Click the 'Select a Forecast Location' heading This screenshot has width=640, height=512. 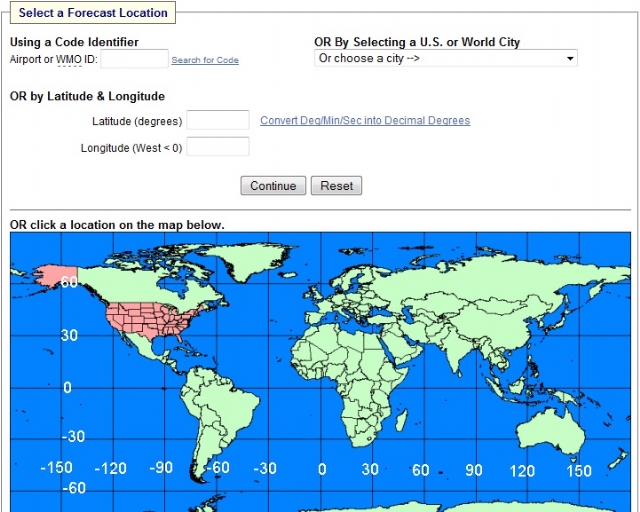tap(93, 13)
